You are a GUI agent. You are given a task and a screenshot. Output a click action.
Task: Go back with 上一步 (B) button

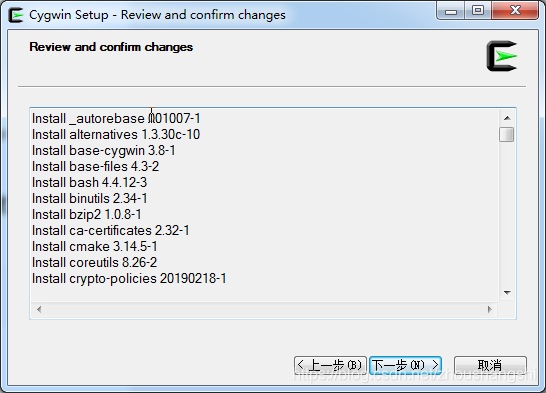point(330,365)
